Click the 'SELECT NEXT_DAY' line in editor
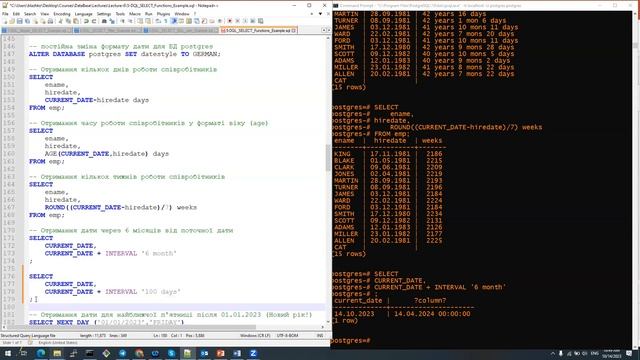 coord(106,322)
